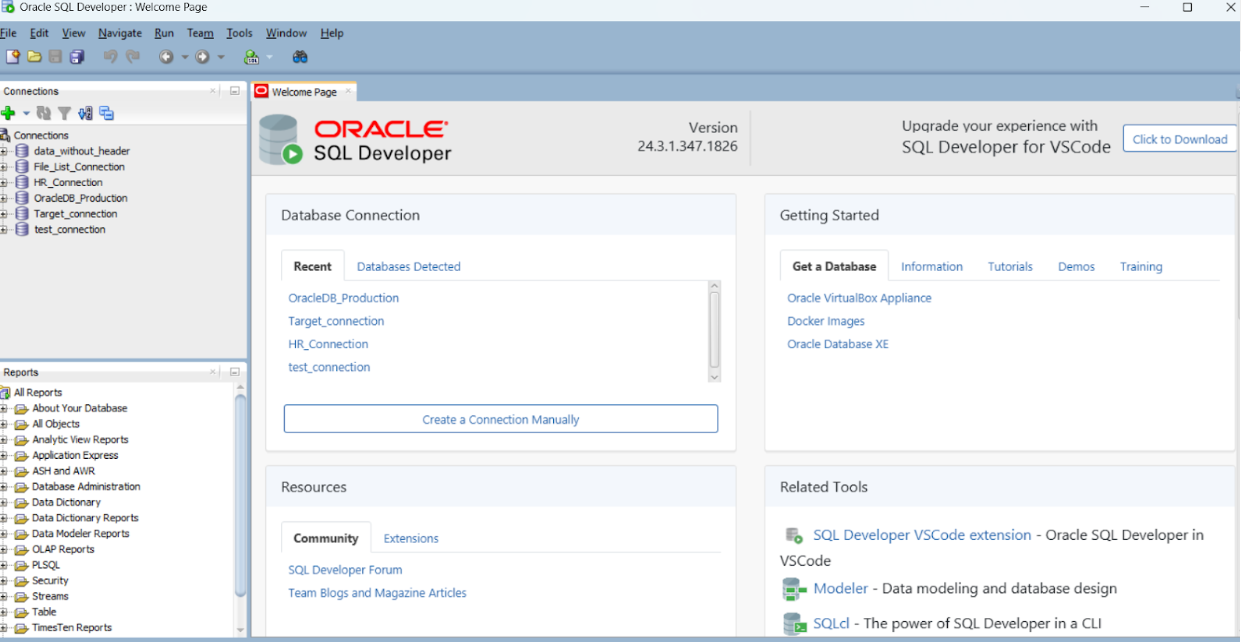Expand the HR_Connection tree node

coord(5,182)
